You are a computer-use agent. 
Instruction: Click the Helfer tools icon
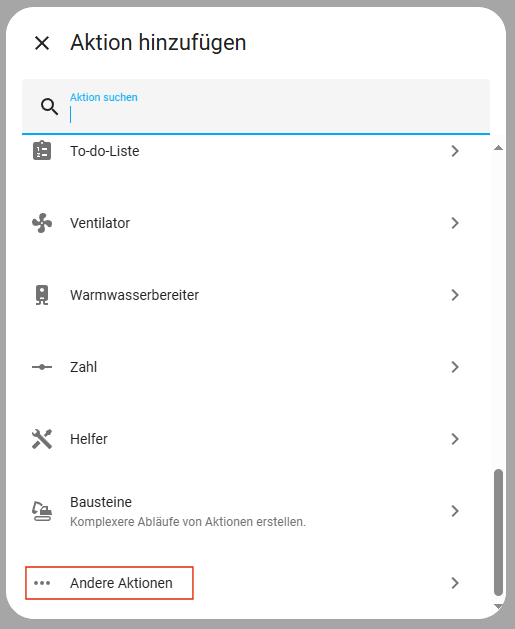(x=42, y=439)
